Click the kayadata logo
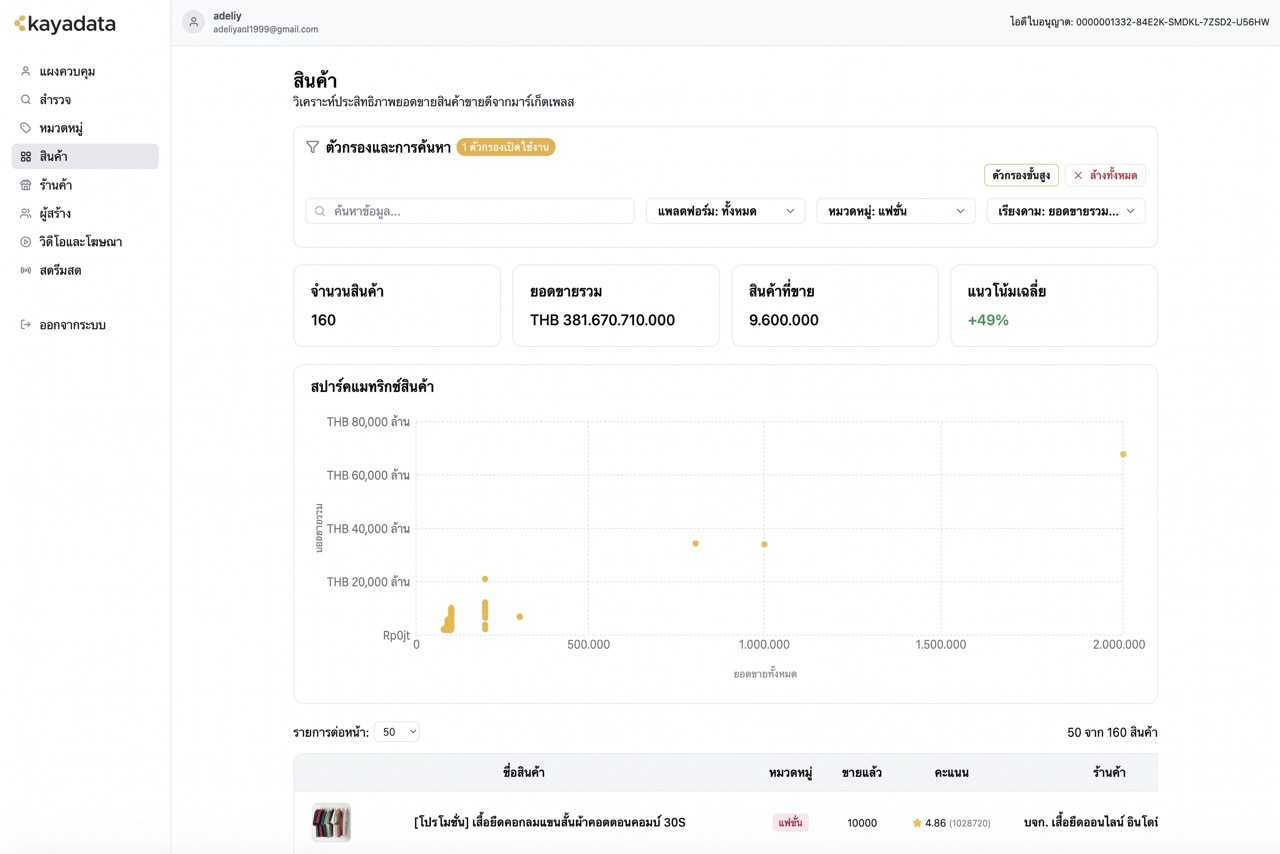The height and width of the screenshot is (854, 1280). [x=65, y=24]
